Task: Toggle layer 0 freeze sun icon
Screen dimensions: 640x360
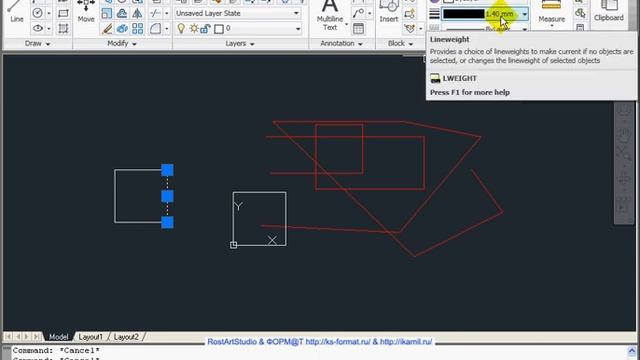Action: point(194,29)
